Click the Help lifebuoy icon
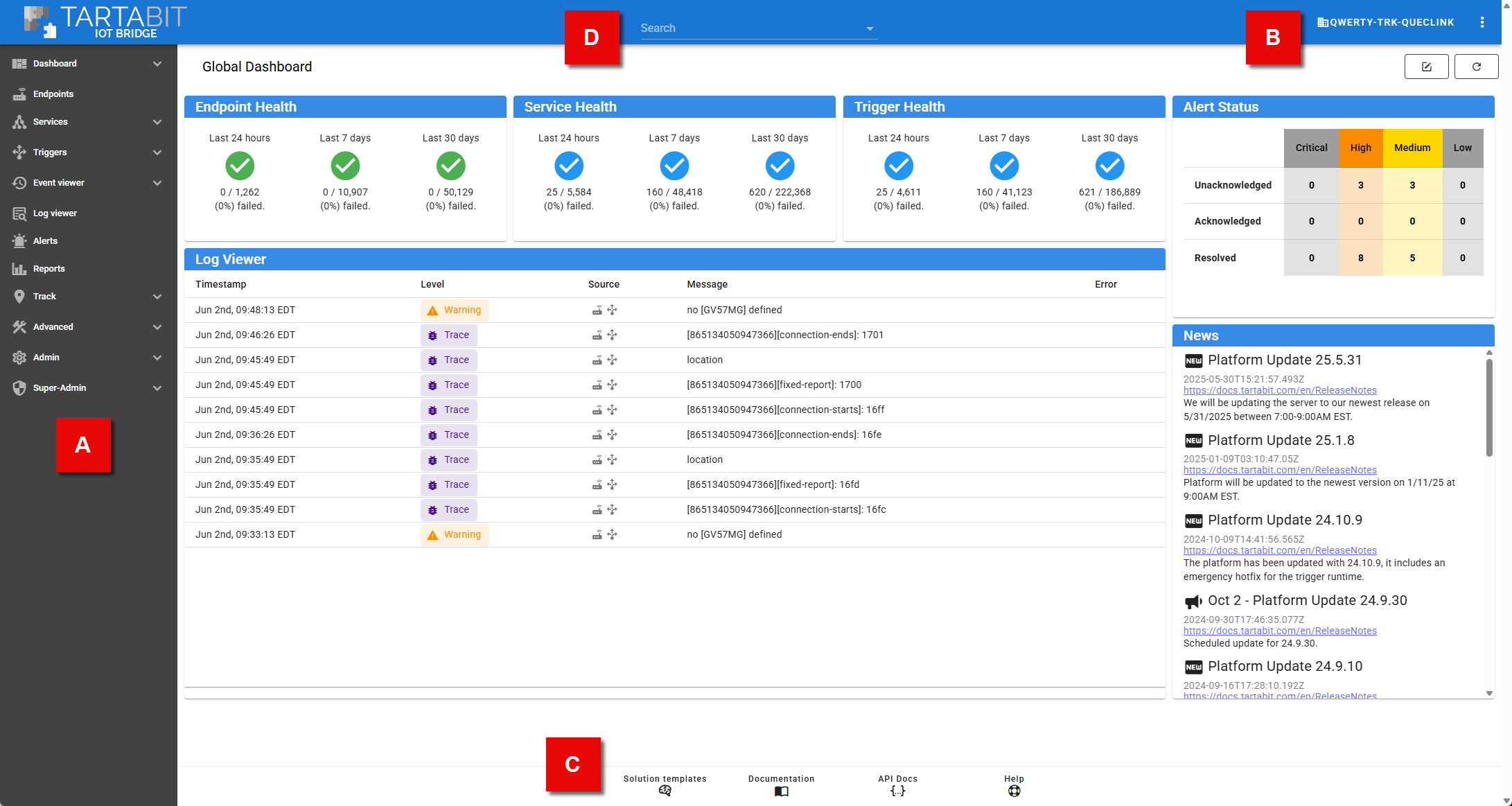The width and height of the screenshot is (1512, 806). click(1014, 791)
